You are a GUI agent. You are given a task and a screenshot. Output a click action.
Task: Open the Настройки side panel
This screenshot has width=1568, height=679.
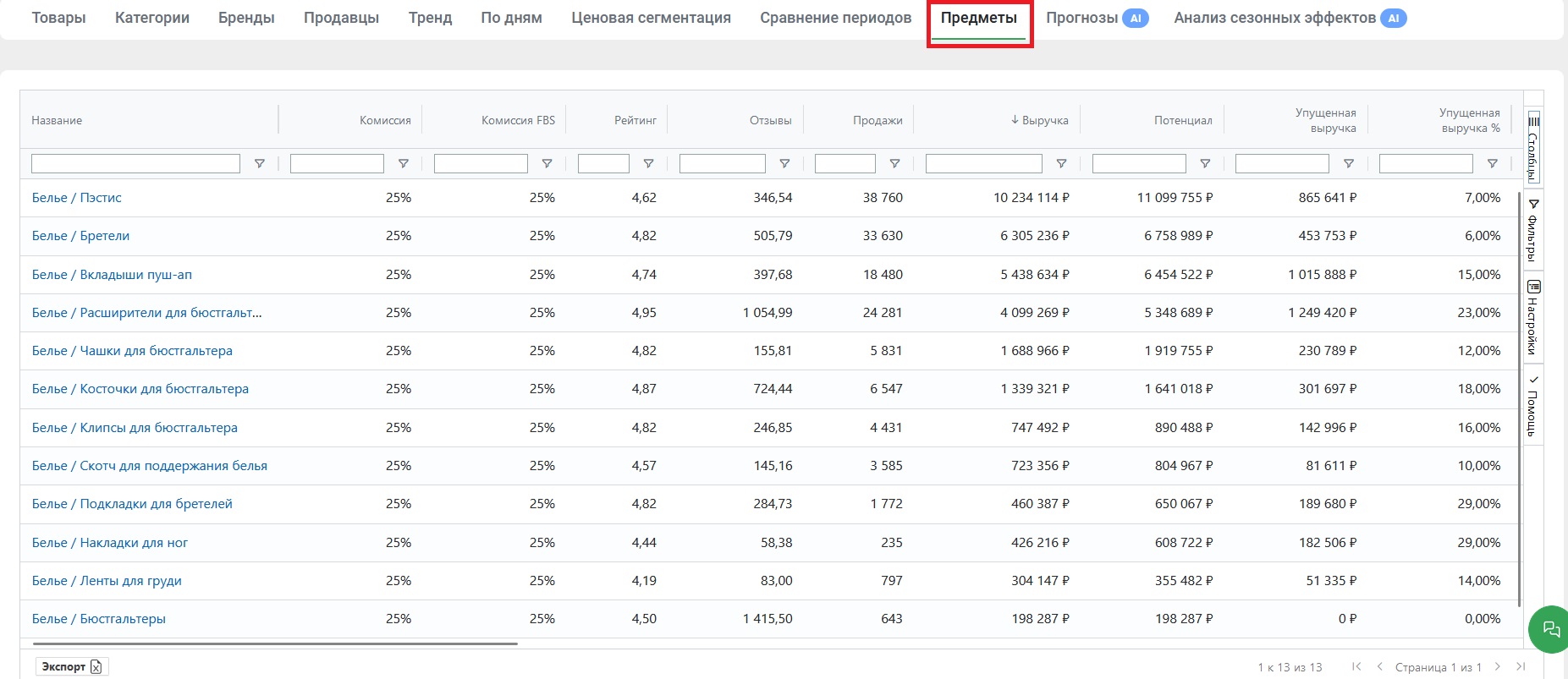tap(1533, 317)
